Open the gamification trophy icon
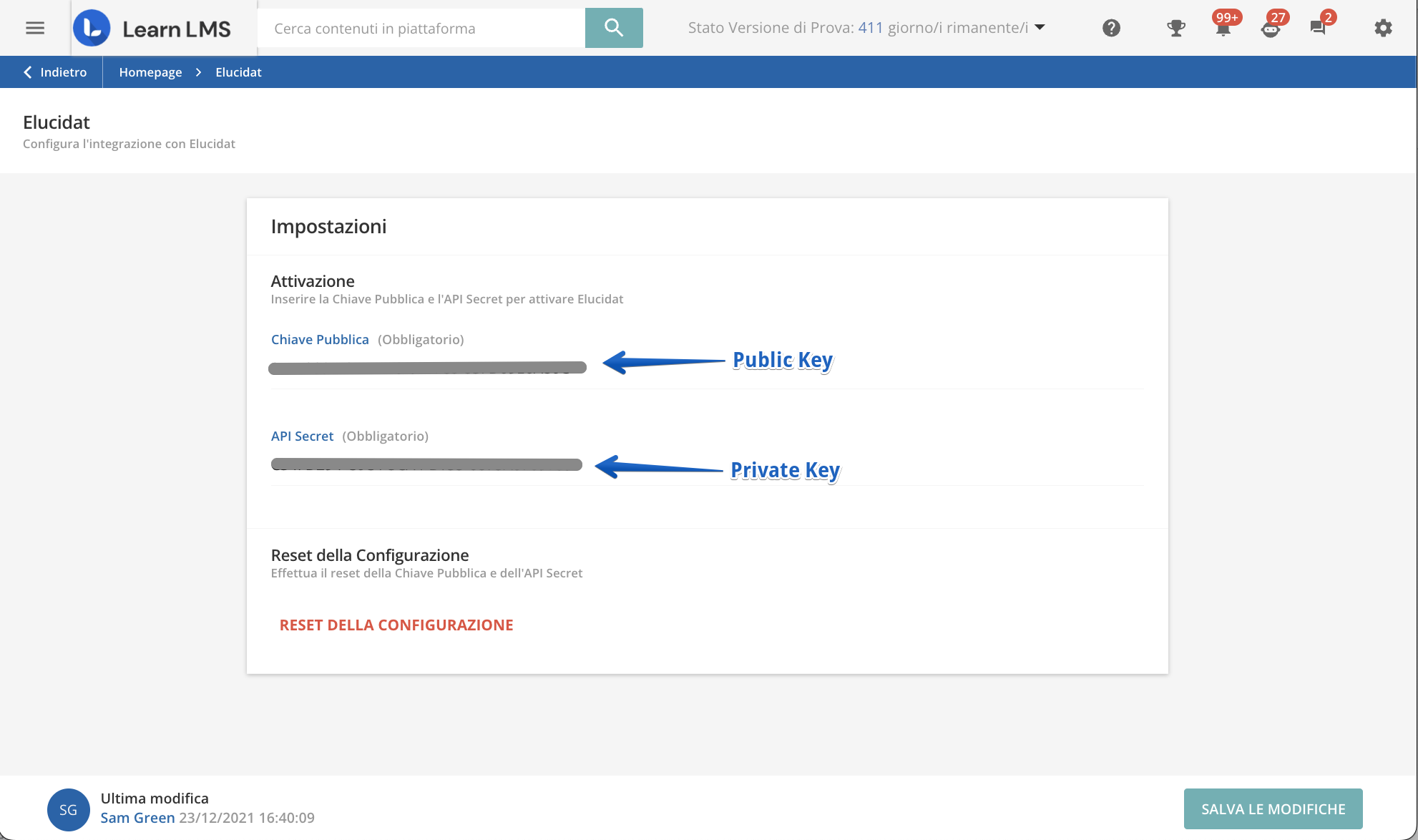The width and height of the screenshot is (1418, 840). (x=1175, y=28)
